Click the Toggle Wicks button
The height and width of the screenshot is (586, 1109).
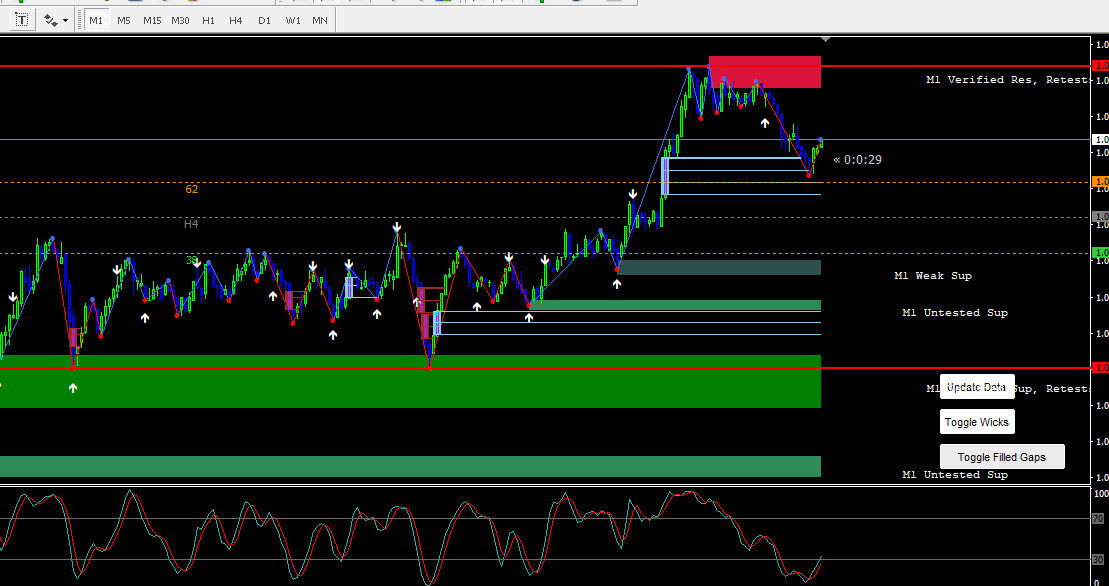(977, 422)
